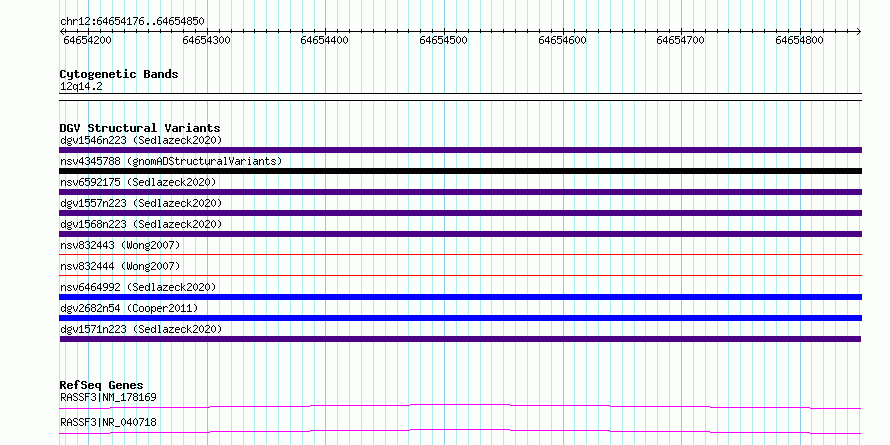Click ruler position 64654600
Image resolution: width=890 pixels, height=445 pixels.
(562, 40)
